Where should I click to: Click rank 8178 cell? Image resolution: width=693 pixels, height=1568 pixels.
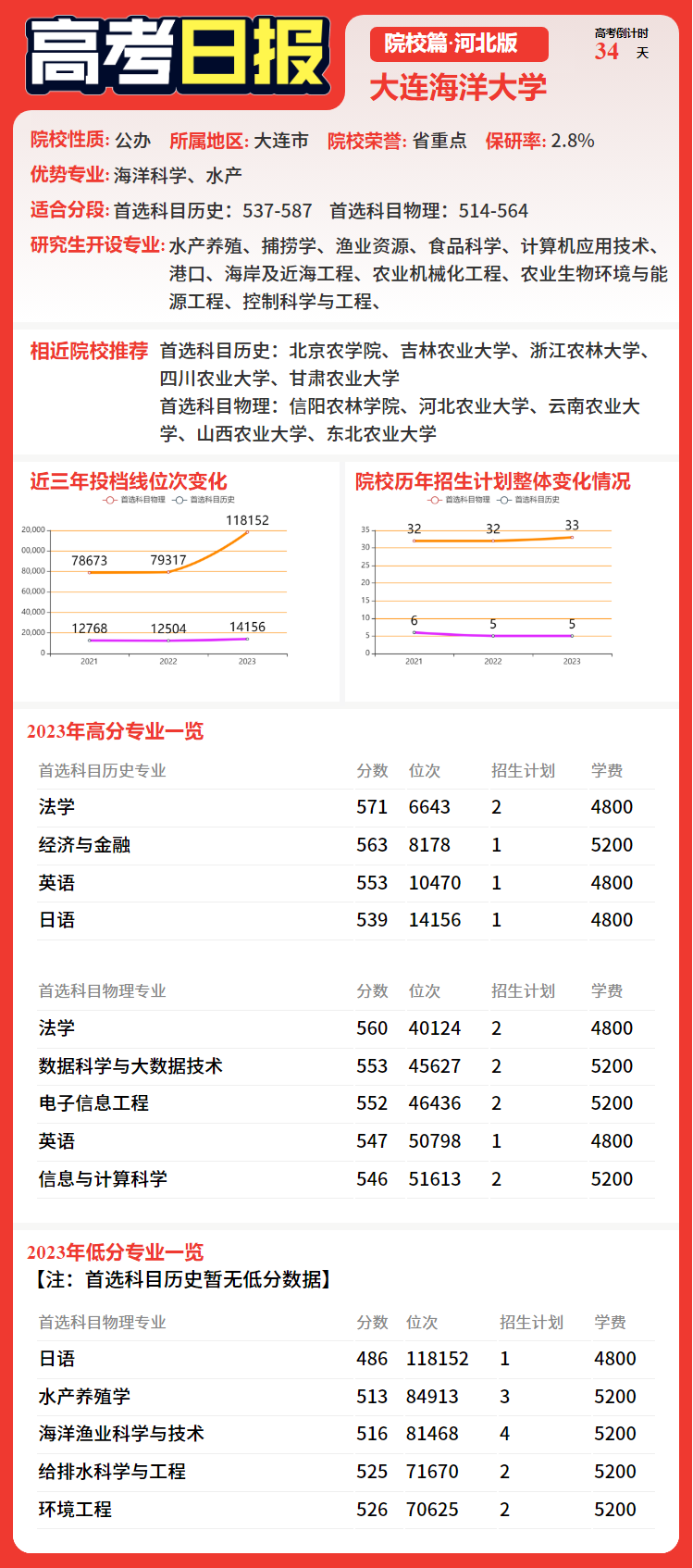pyautogui.click(x=429, y=845)
